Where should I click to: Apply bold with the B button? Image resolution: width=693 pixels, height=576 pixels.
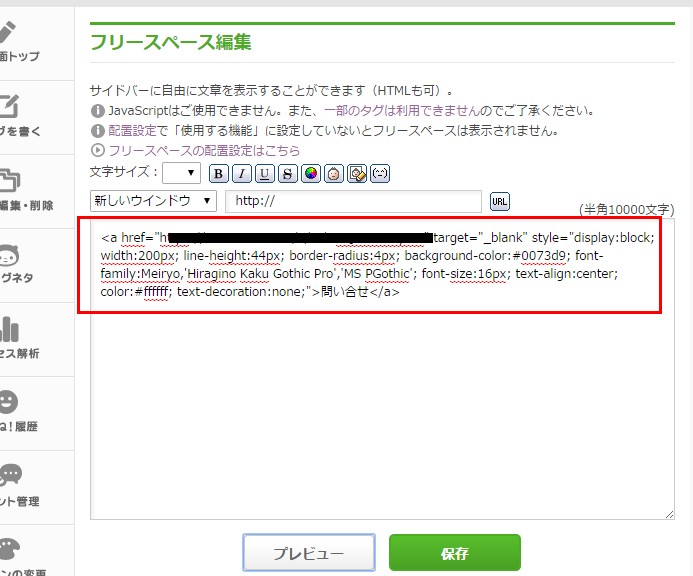[218, 174]
